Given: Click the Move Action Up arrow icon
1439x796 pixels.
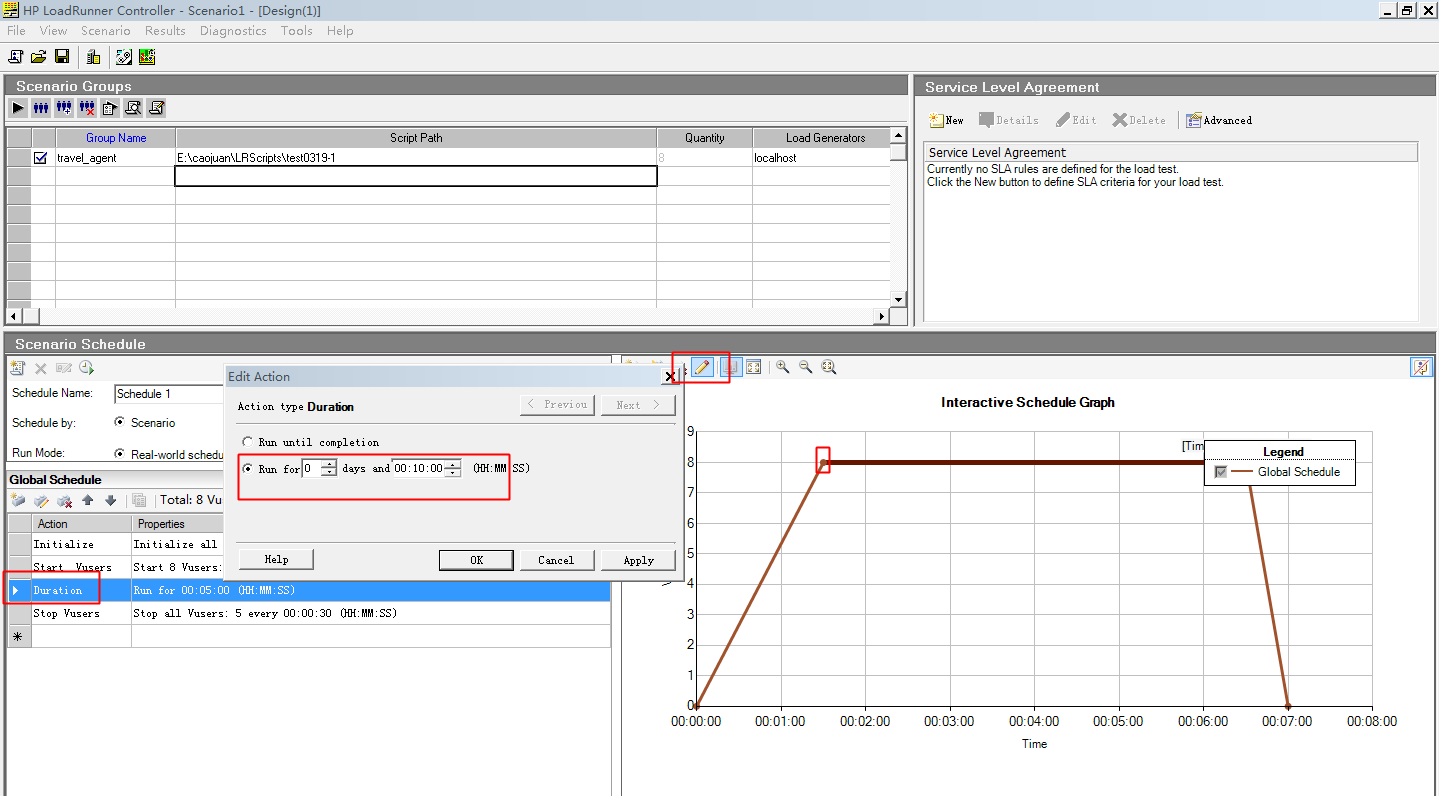Looking at the screenshot, I should click(x=88, y=500).
